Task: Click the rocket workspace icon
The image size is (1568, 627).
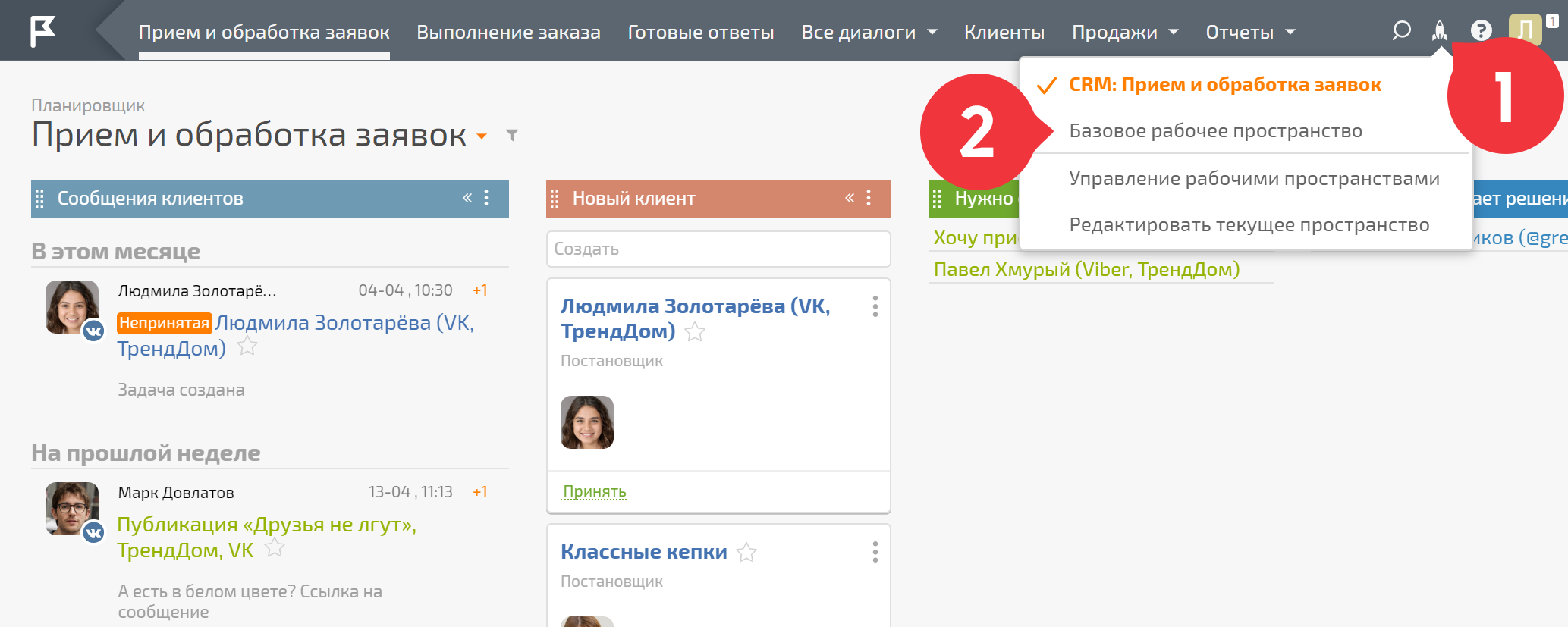Action: point(1439,31)
